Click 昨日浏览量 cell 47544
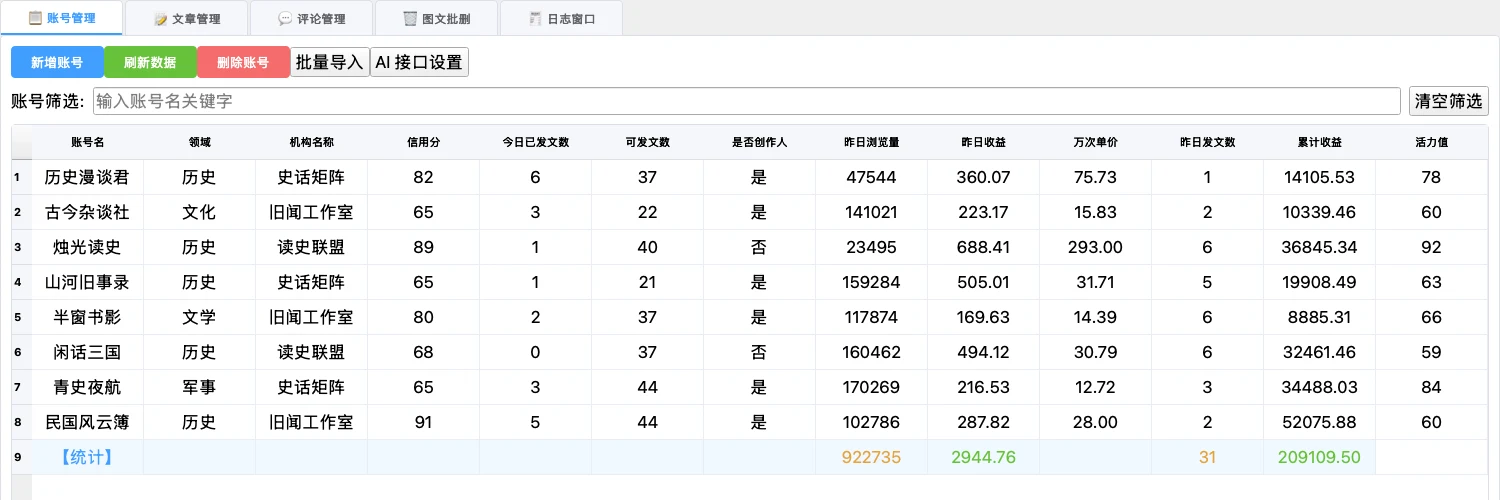 point(871,177)
